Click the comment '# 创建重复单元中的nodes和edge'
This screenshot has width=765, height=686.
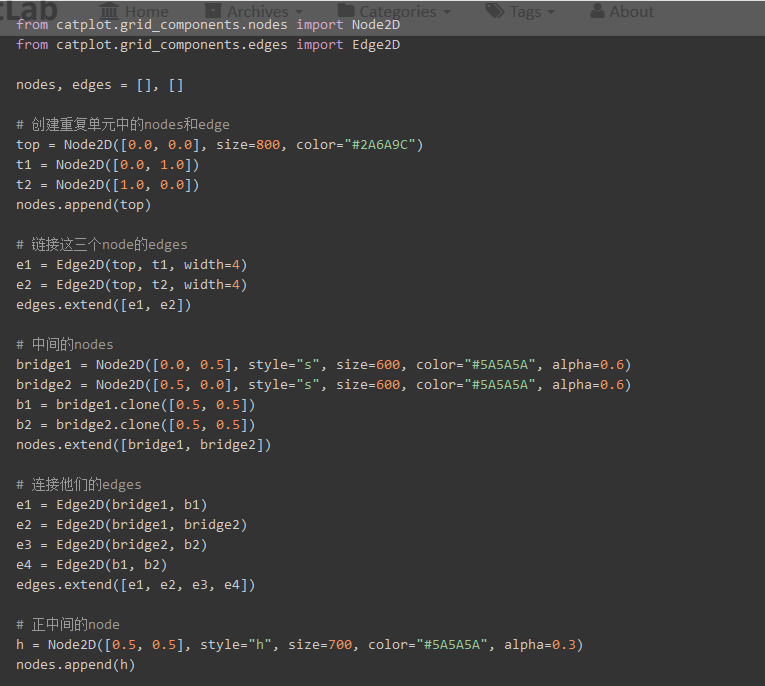click(x=123, y=125)
